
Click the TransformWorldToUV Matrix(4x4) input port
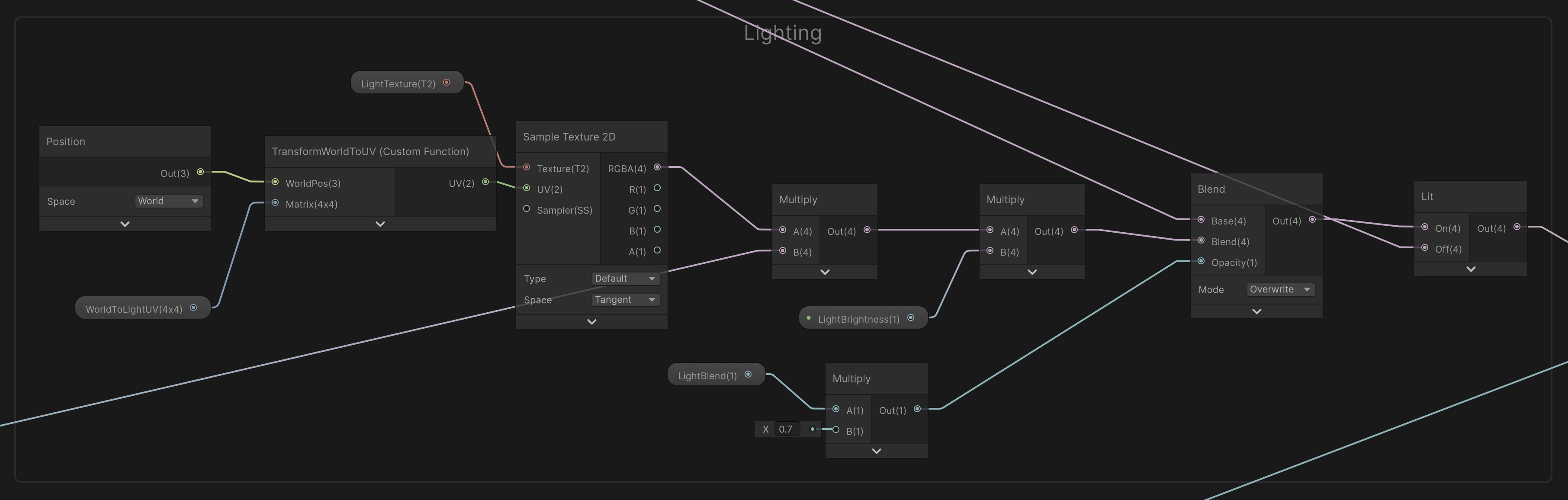(x=275, y=202)
